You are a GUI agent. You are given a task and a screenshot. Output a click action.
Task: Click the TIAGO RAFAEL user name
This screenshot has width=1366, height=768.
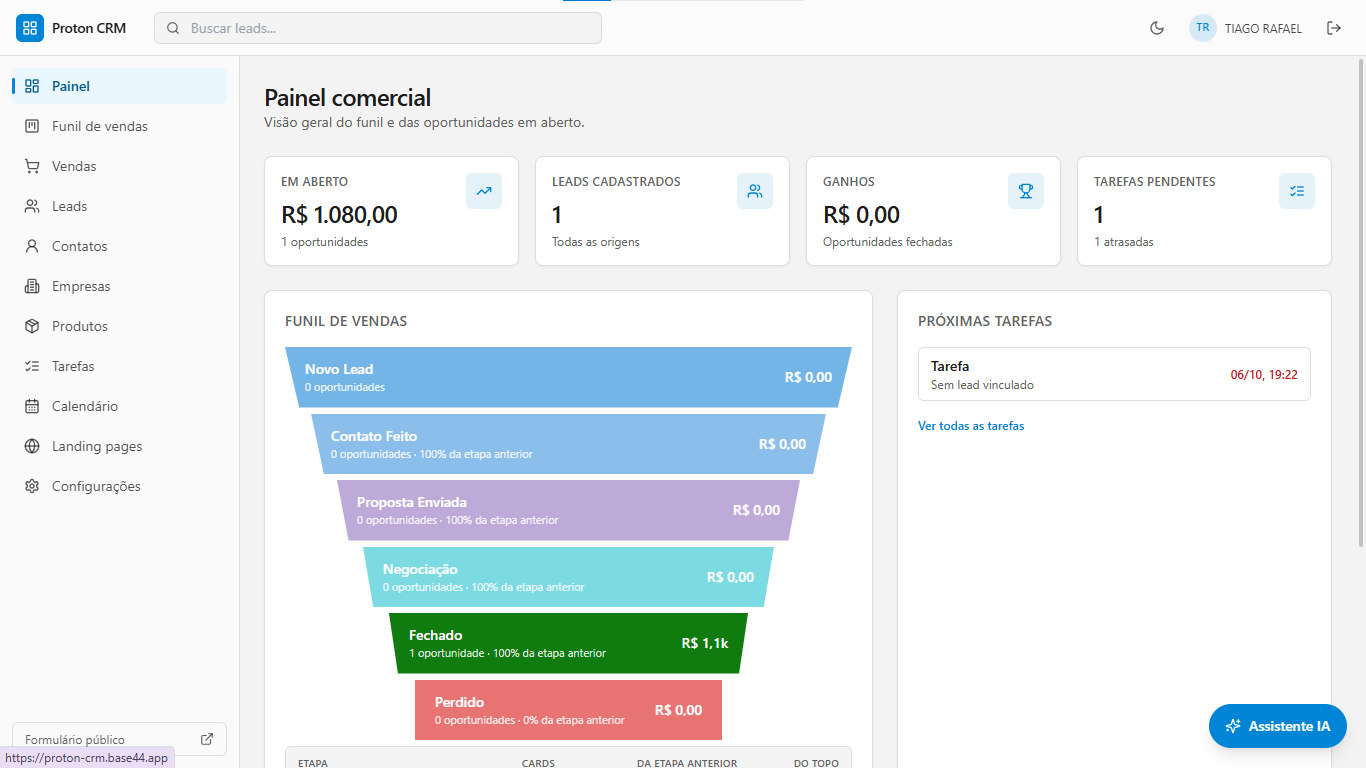(1263, 29)
